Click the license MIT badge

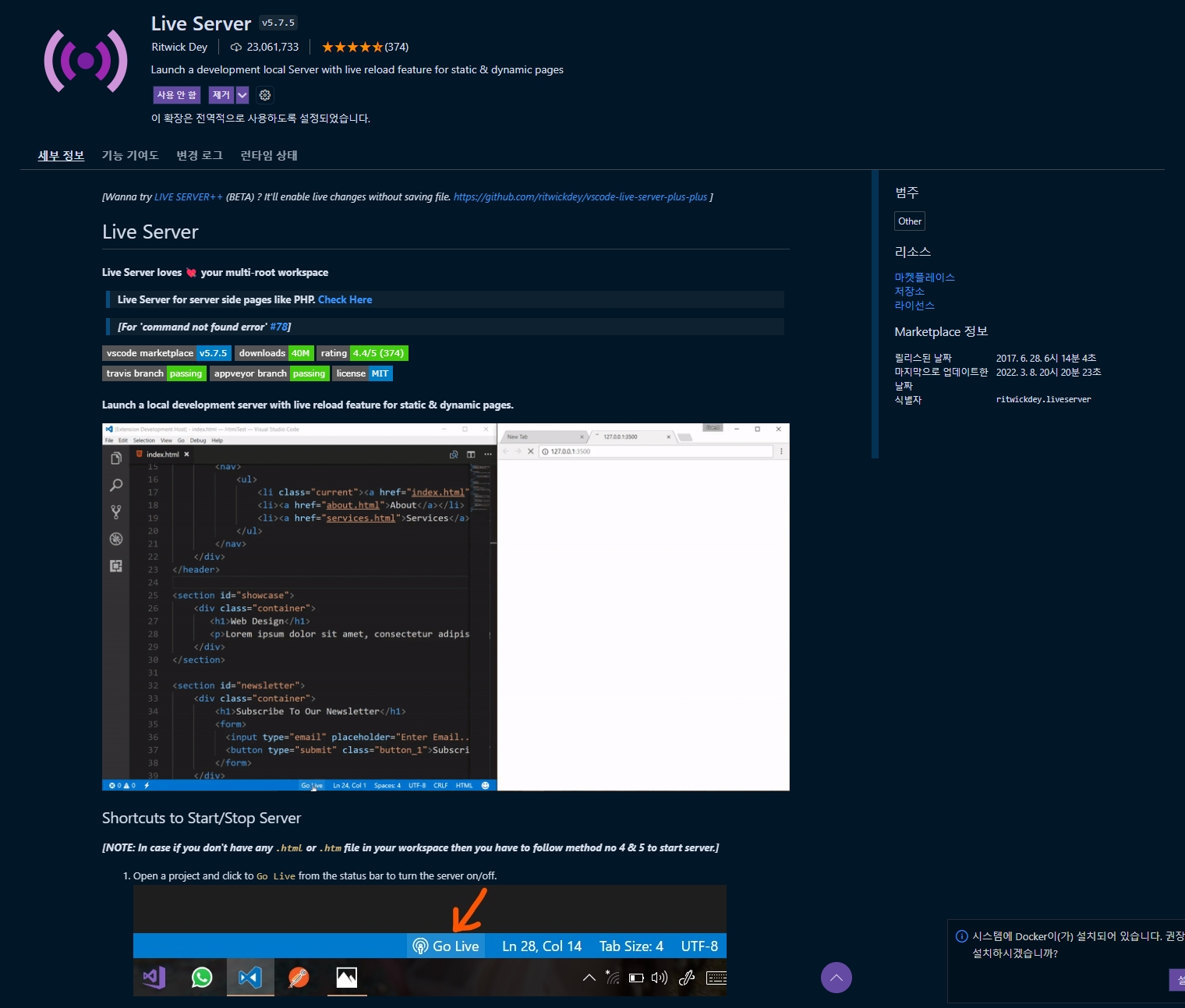(x=363, y=373)
